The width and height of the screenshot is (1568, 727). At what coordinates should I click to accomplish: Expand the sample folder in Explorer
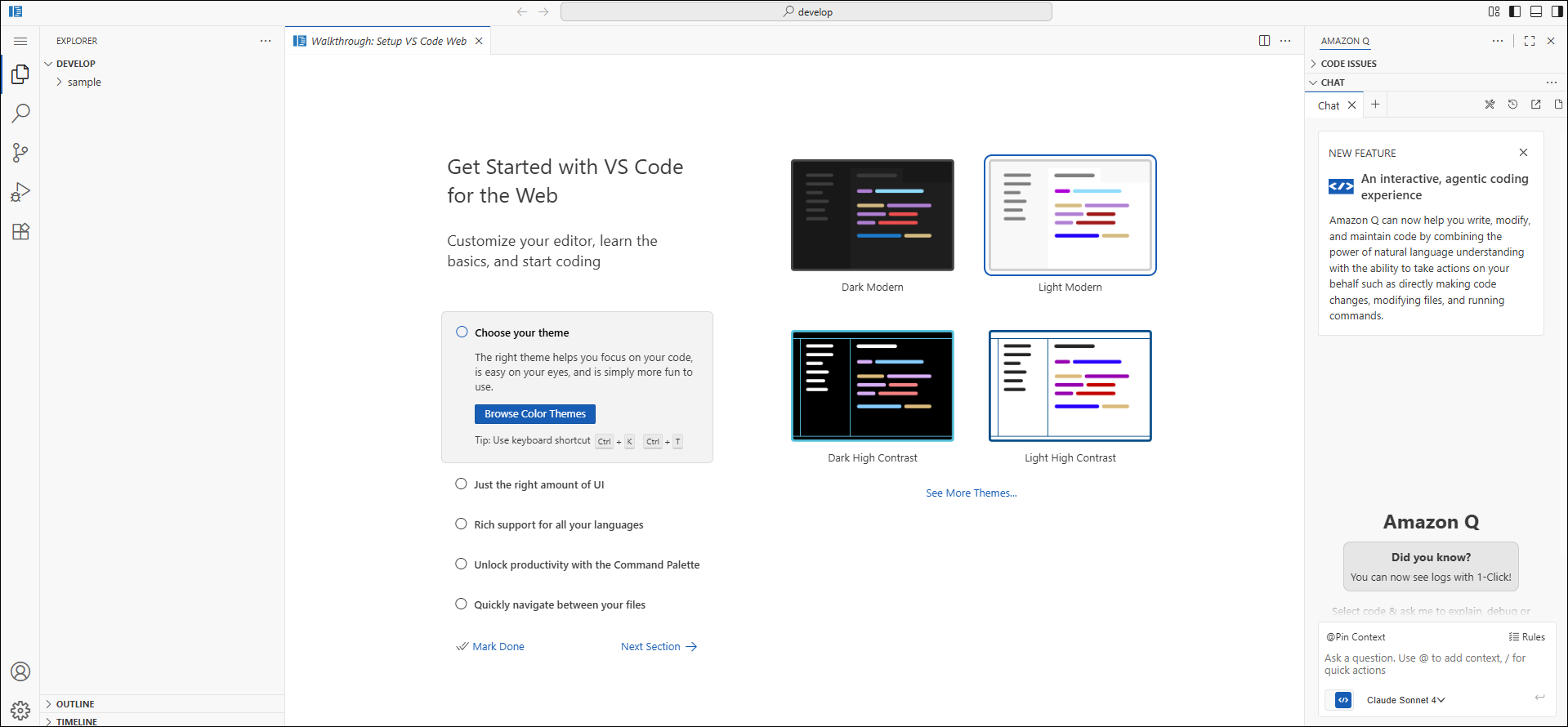[x=84, y=83]
